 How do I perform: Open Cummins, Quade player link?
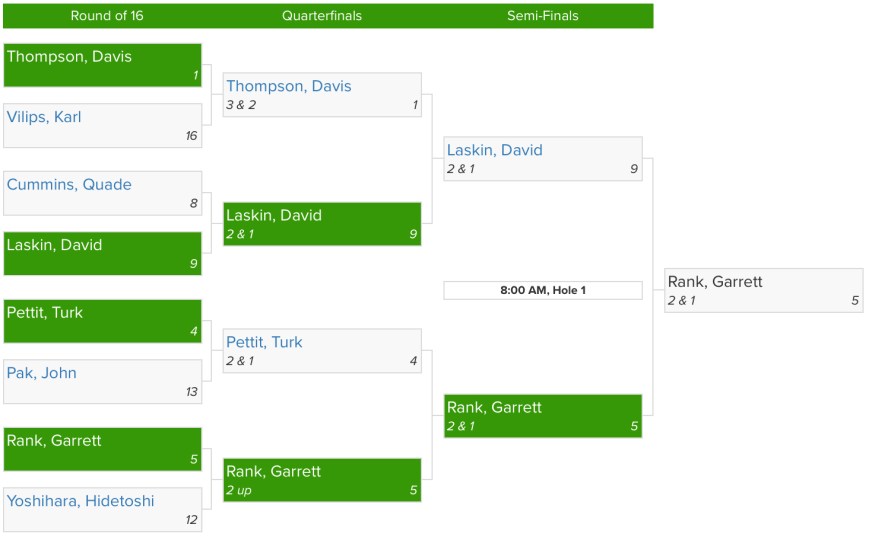[x=69, y=185]
